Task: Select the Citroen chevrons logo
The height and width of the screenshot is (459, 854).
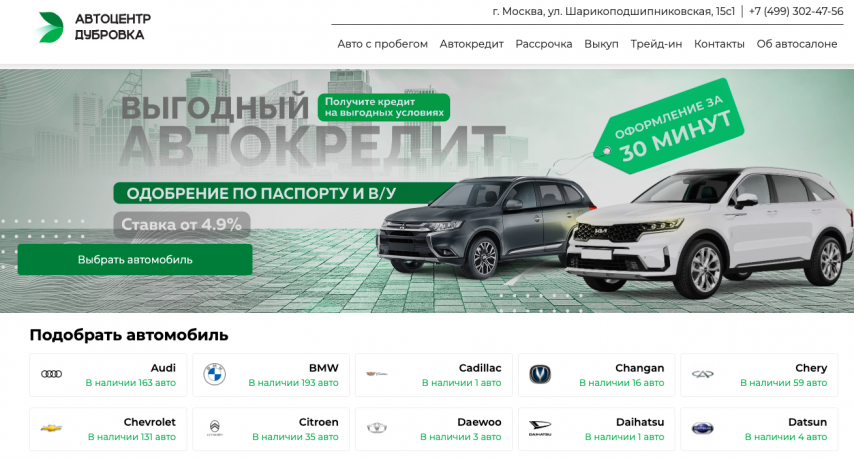Action: coord(215,428)
